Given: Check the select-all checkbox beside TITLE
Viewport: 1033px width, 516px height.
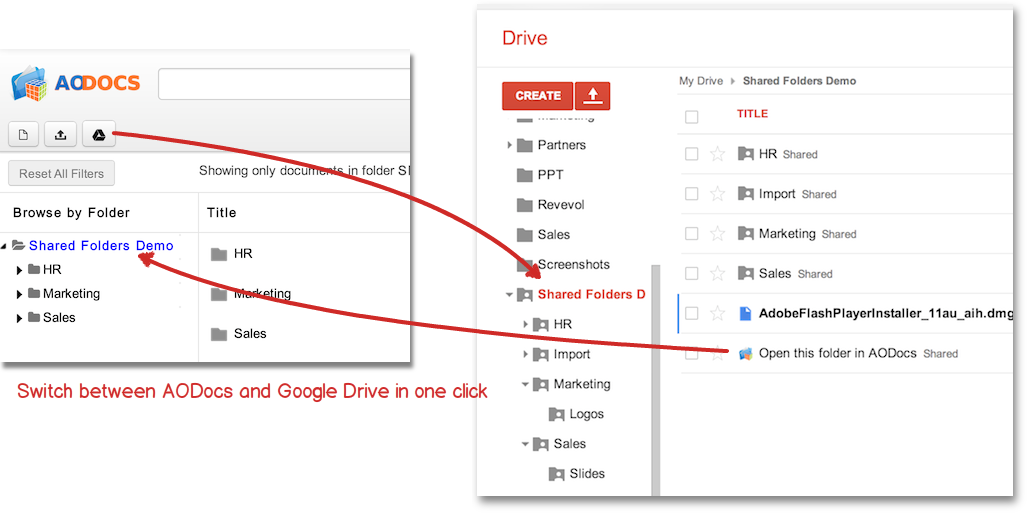Looking at the screenshot, I should coord(691,117).
